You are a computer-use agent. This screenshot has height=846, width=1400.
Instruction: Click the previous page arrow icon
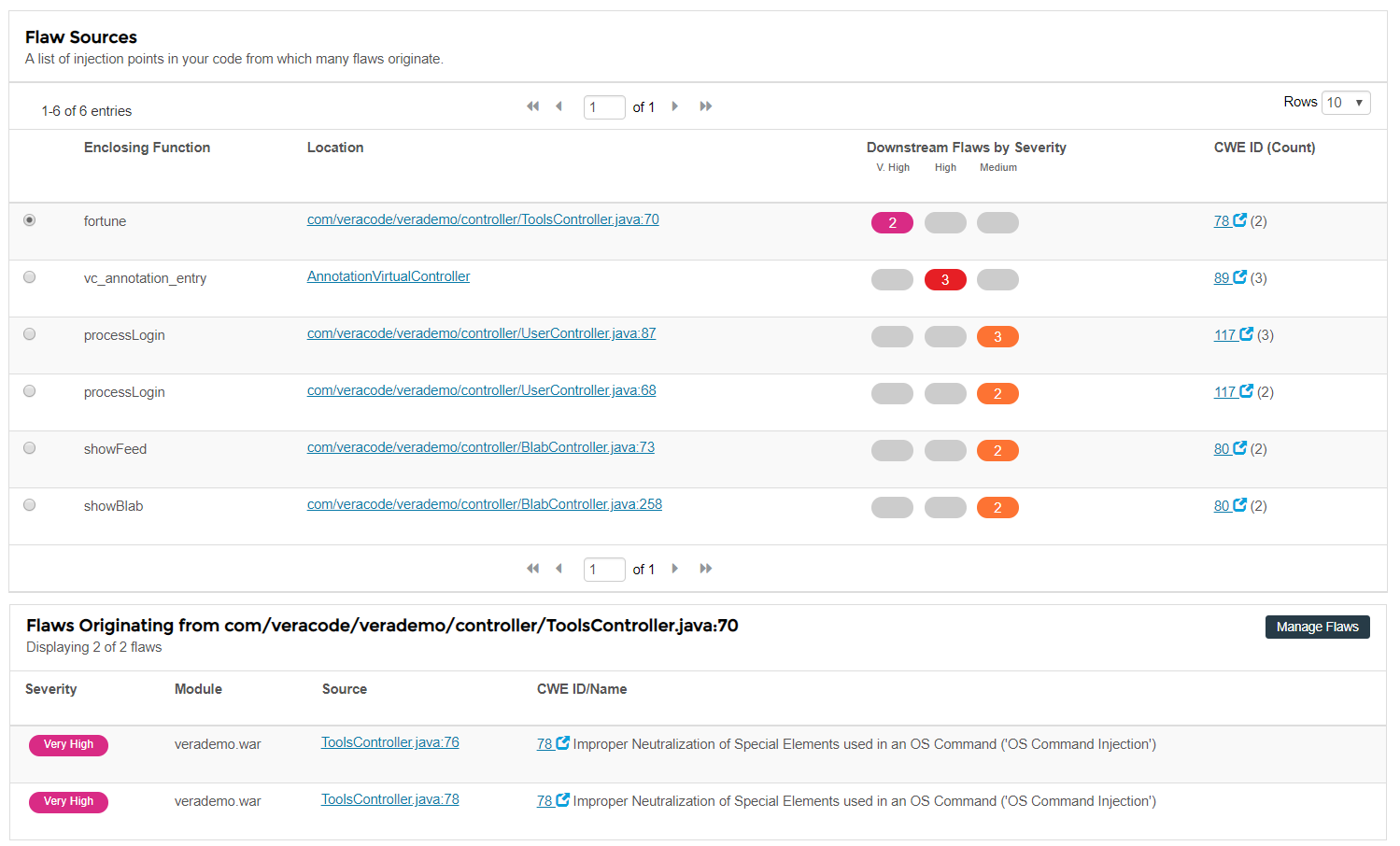coord(559,106)
